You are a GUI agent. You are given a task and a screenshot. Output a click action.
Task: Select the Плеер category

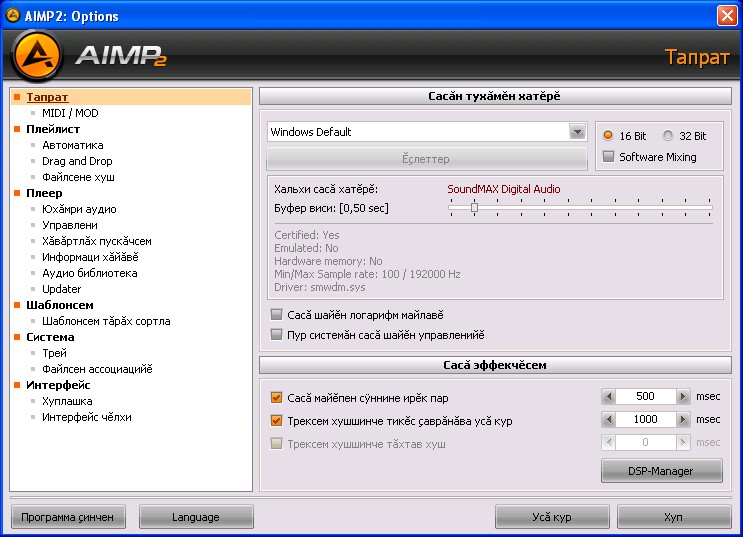(x=44, y=193)
